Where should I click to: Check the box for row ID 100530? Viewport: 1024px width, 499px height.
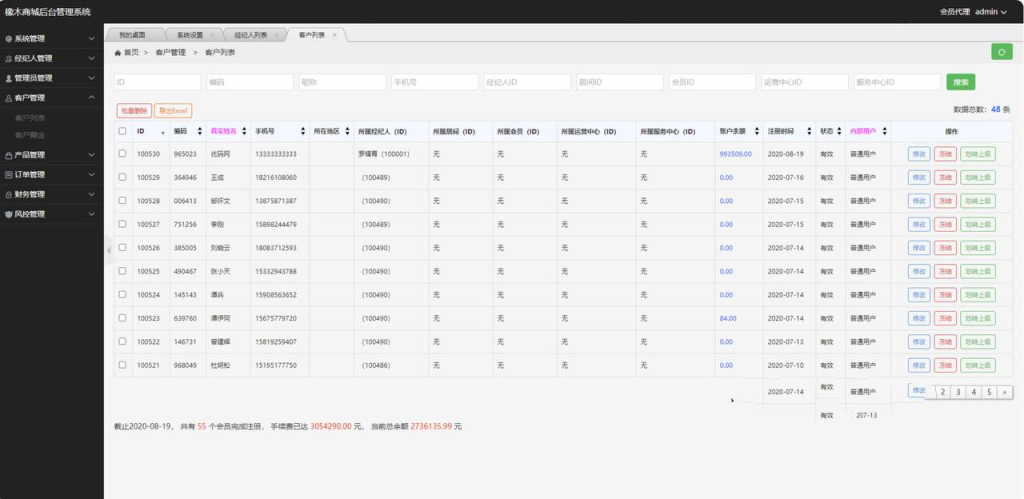pos(122,153)
